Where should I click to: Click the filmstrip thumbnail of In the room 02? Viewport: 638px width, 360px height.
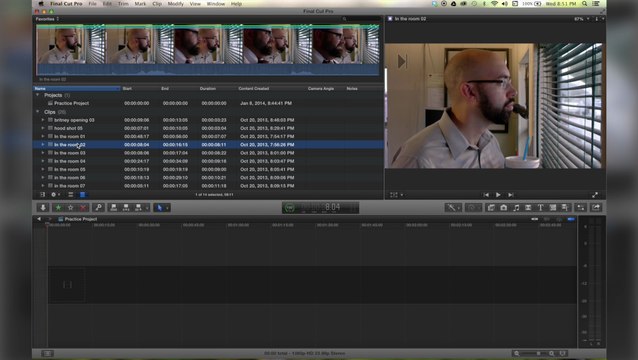(208, 49)
